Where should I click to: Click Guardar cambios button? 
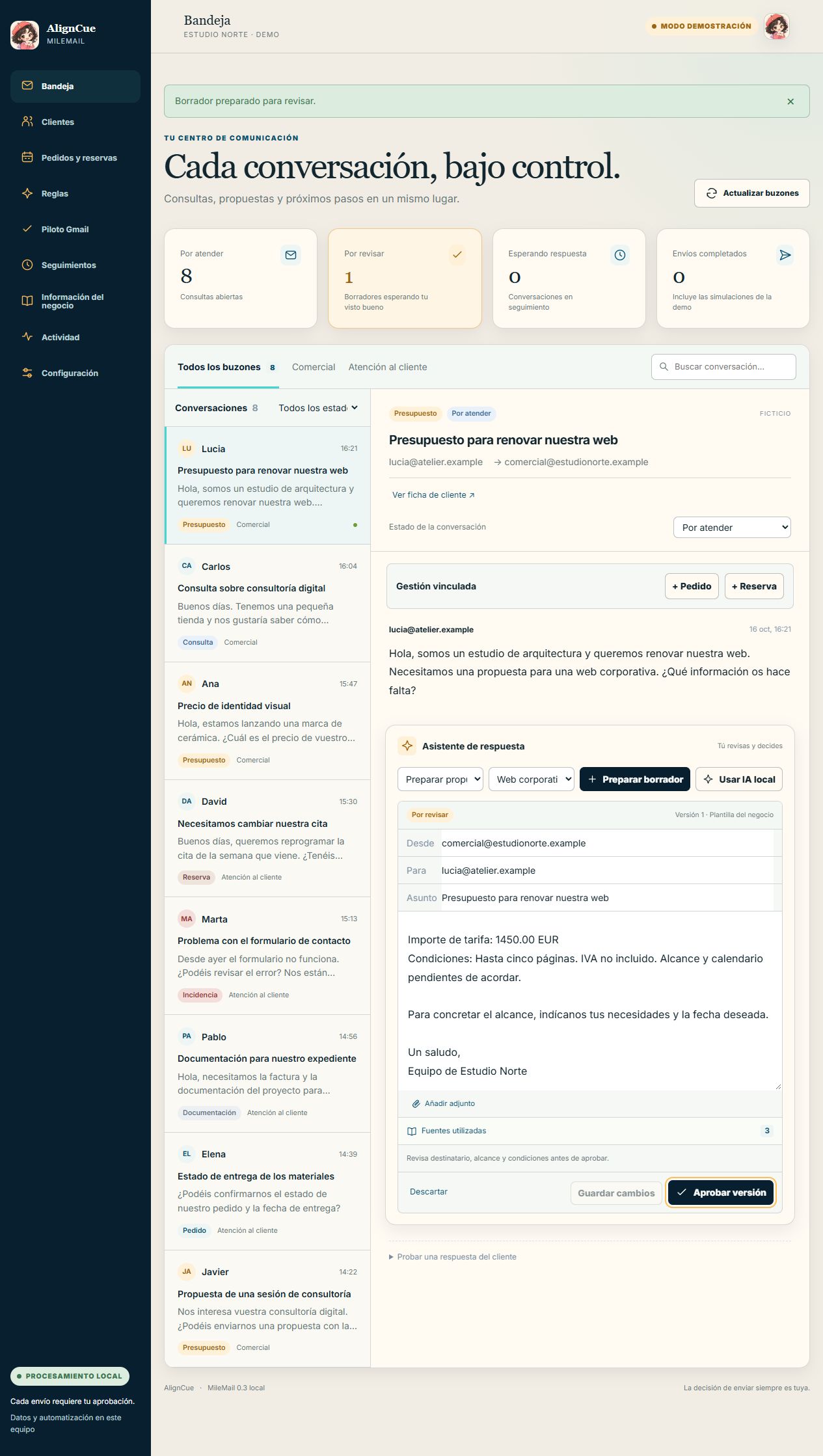point(616,1193)
